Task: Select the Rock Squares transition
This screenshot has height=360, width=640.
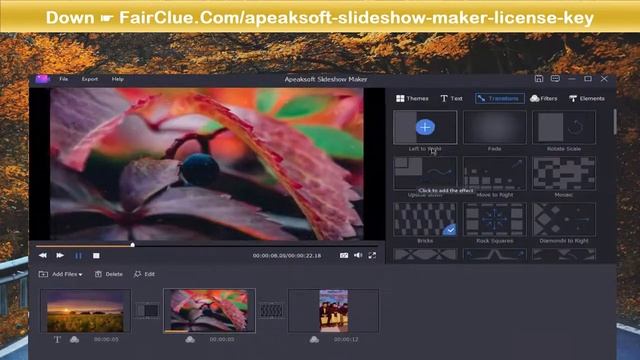Action: click(494, 220)
